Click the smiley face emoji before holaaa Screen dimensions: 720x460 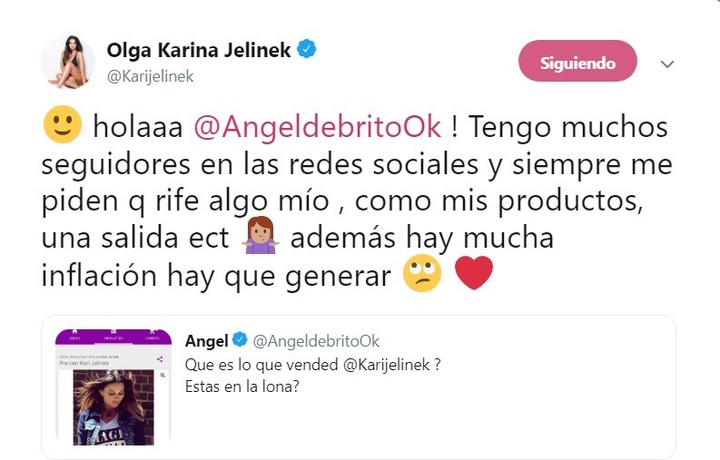62,124
